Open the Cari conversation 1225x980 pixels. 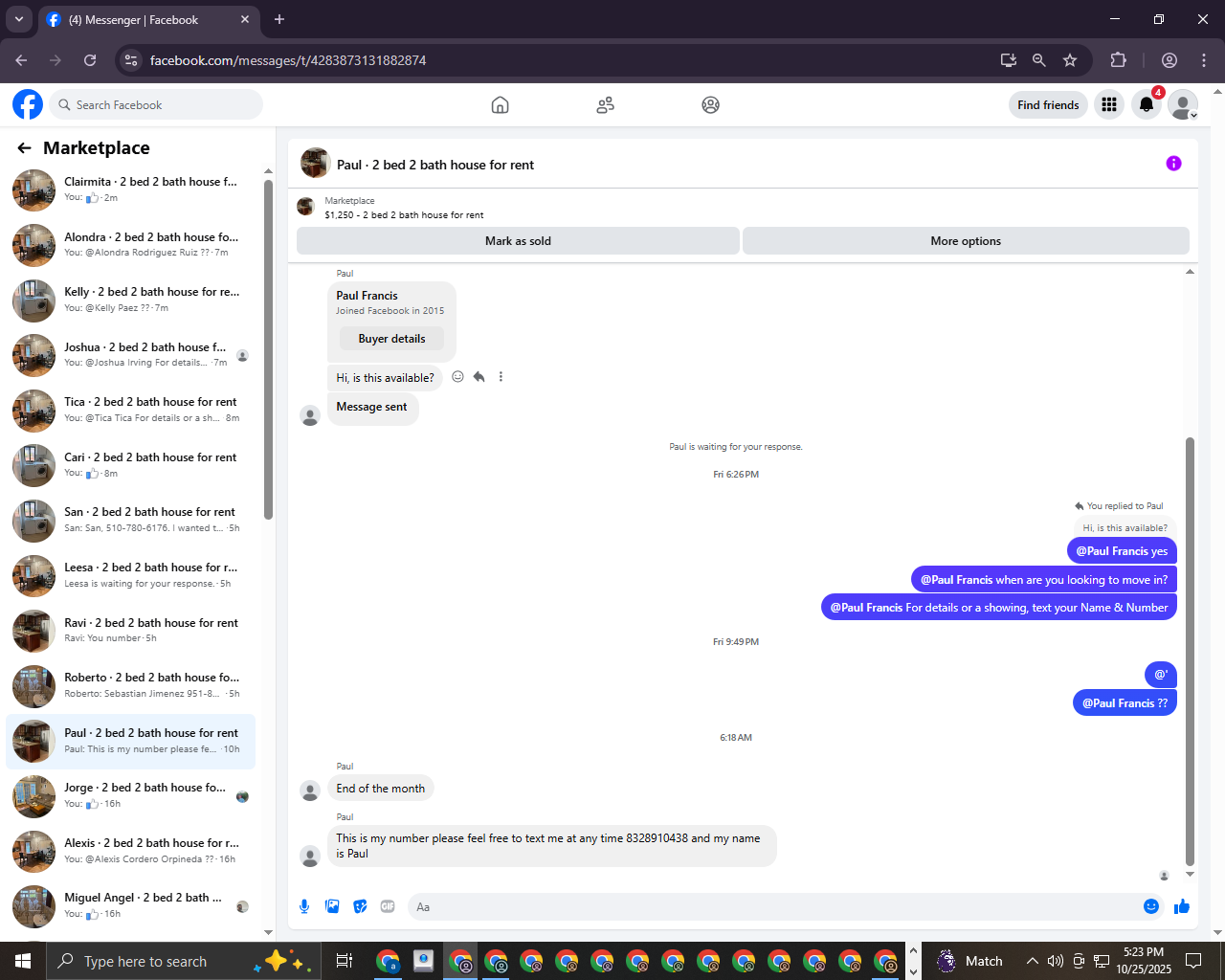pos(130,465)
